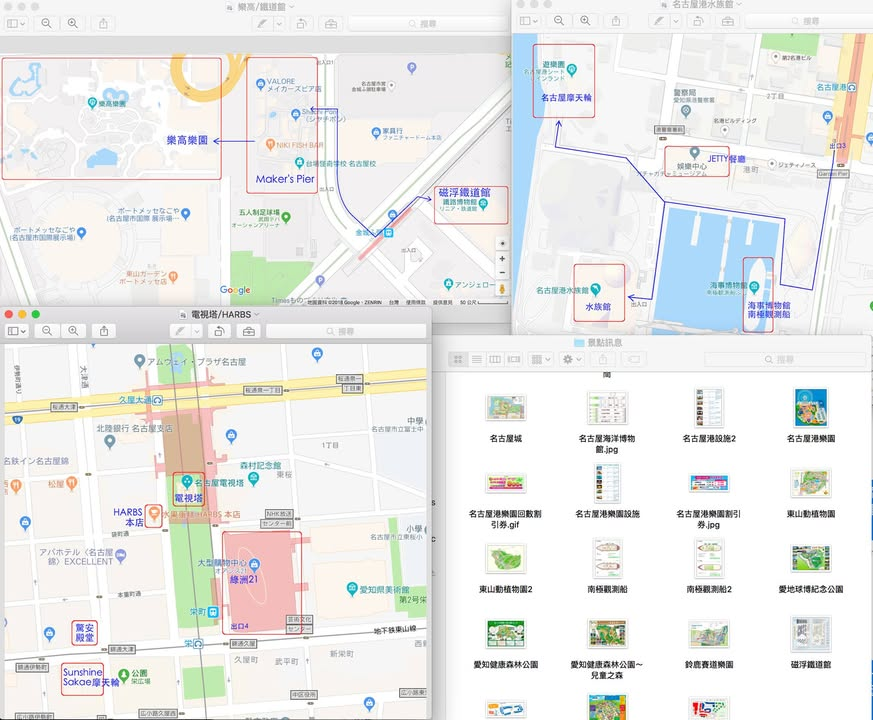Open the 電視塔/HARBS title dropdown chevron
The height and width of the screenshot is (720, 873).
pos(258,315)
